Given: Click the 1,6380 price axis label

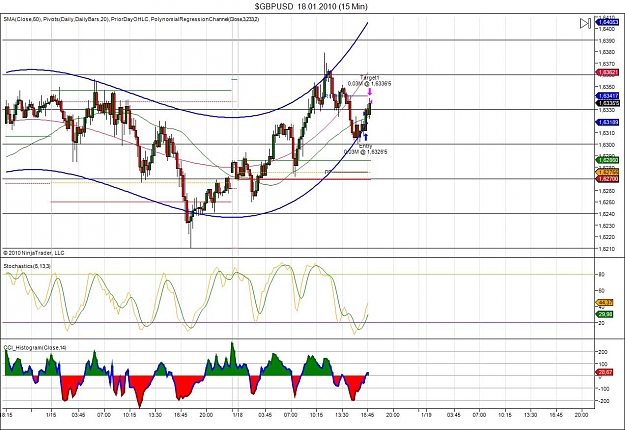Looking at the screenshot, I should 605,52.
